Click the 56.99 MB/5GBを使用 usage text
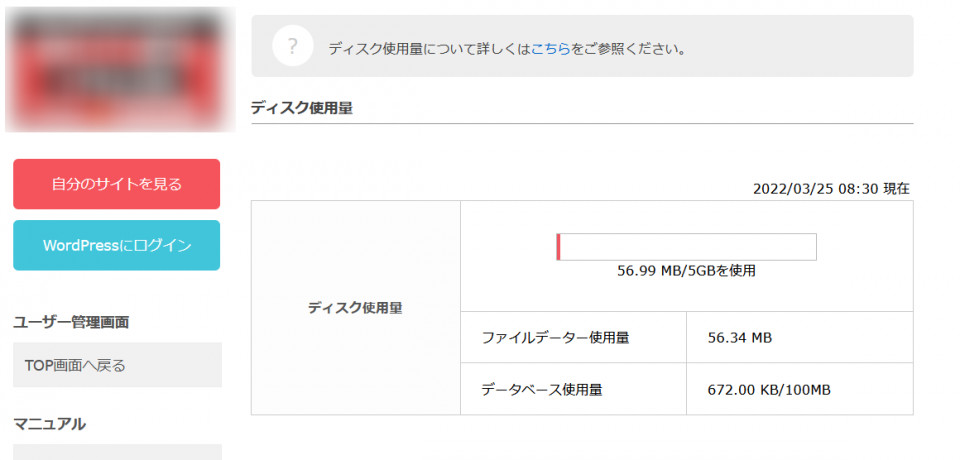 click(686, 271)
